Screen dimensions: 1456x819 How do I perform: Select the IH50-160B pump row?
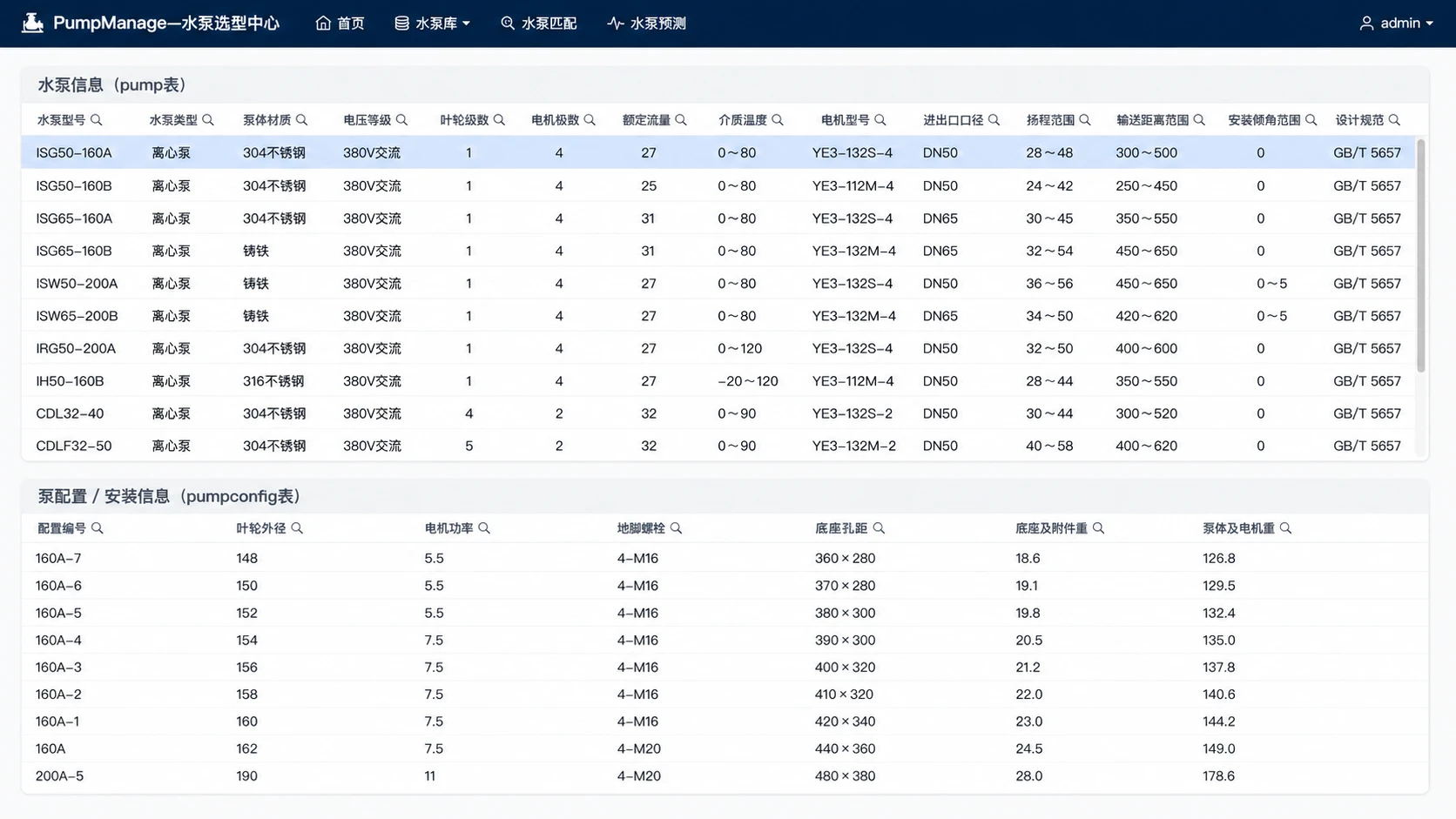pos(718,381)
